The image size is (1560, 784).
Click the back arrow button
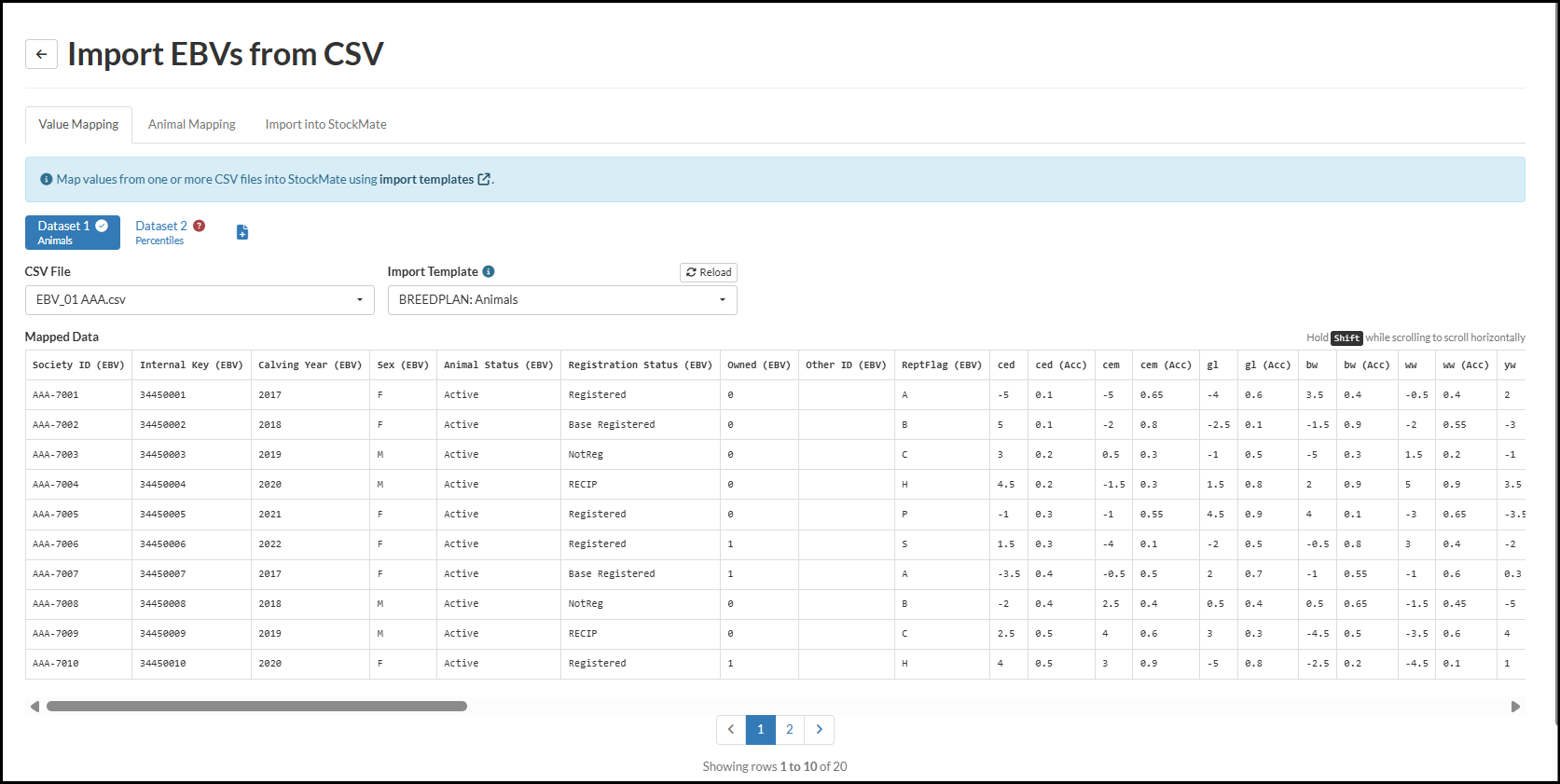point(41,54)
